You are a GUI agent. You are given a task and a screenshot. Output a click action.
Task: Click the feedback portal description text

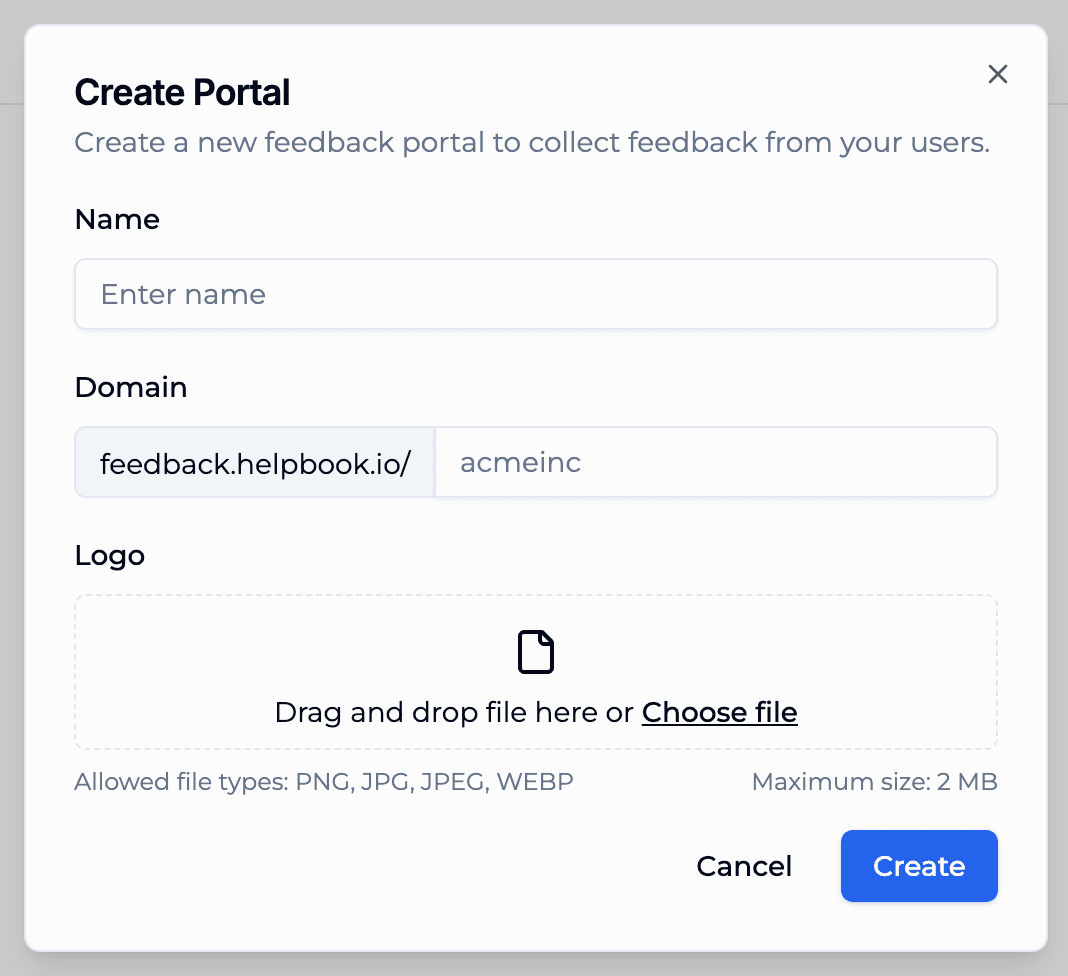[x=531, y=142]
